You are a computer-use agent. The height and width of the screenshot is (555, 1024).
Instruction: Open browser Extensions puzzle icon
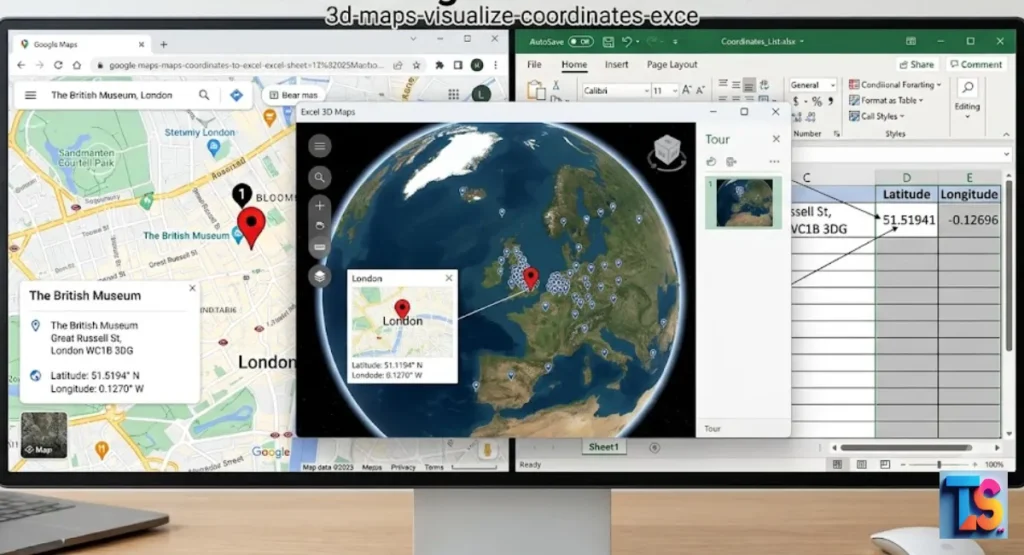pos(440,65)
